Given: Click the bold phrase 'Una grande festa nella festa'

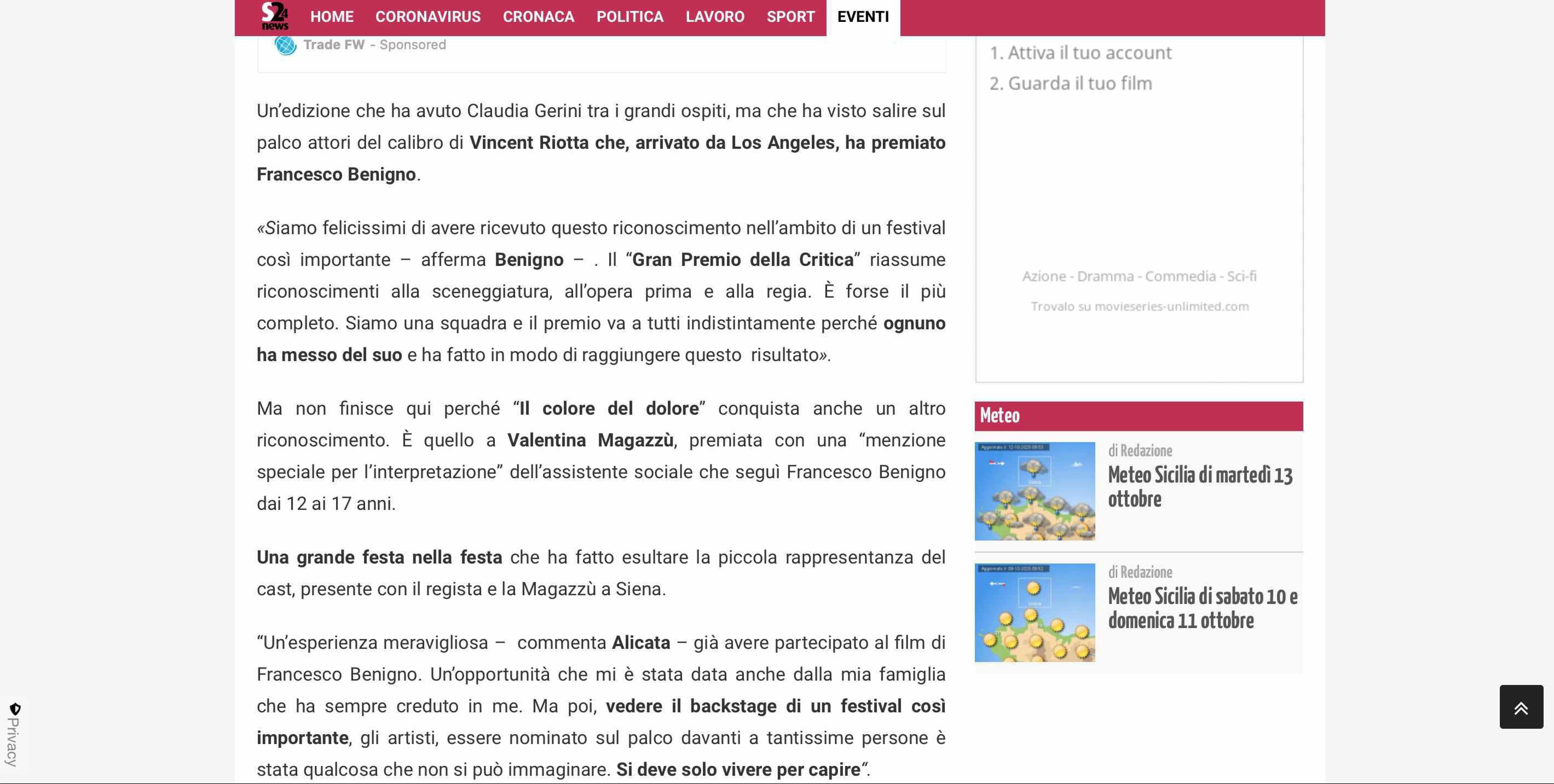Looking at the screenshot, I should pos(379,558).
